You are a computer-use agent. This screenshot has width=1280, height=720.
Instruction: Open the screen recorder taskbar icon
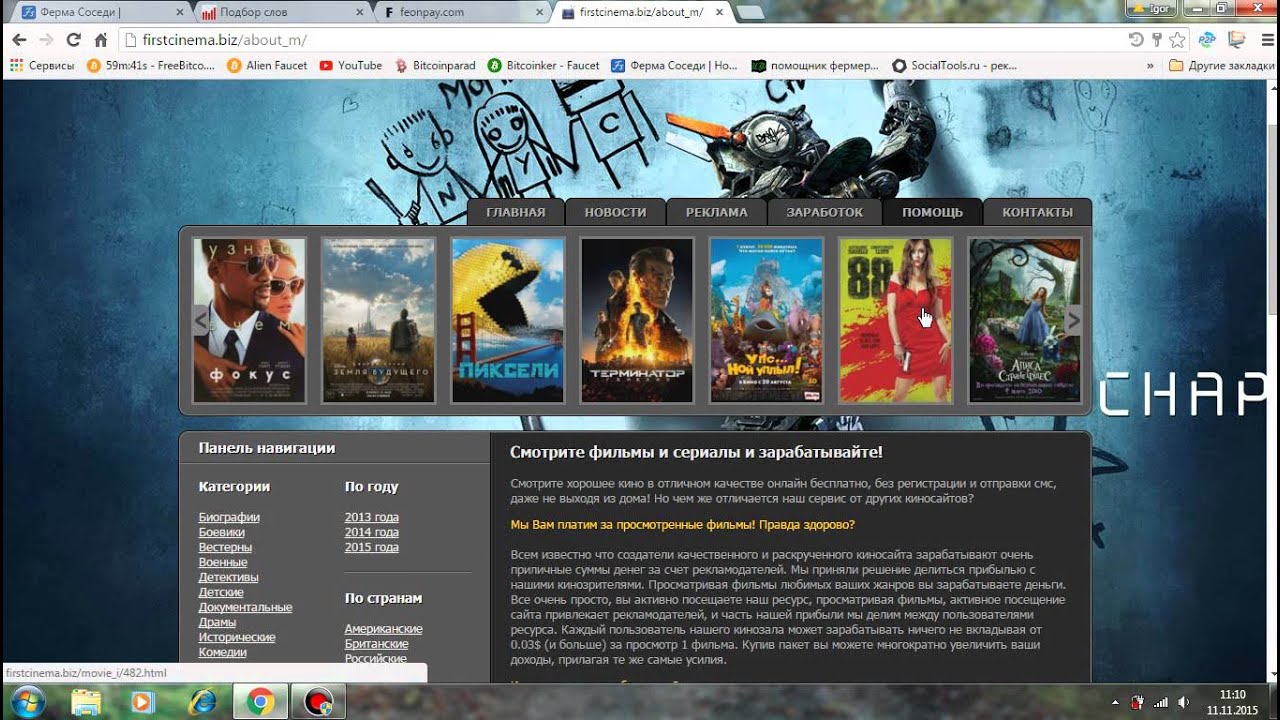(x=319, y=702)
